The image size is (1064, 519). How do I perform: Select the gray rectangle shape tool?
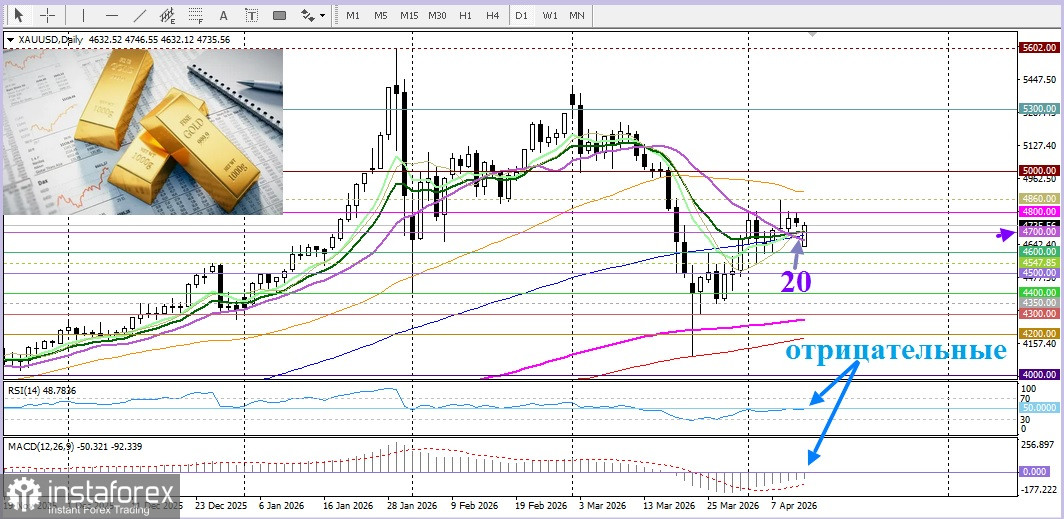pos(279,15)
